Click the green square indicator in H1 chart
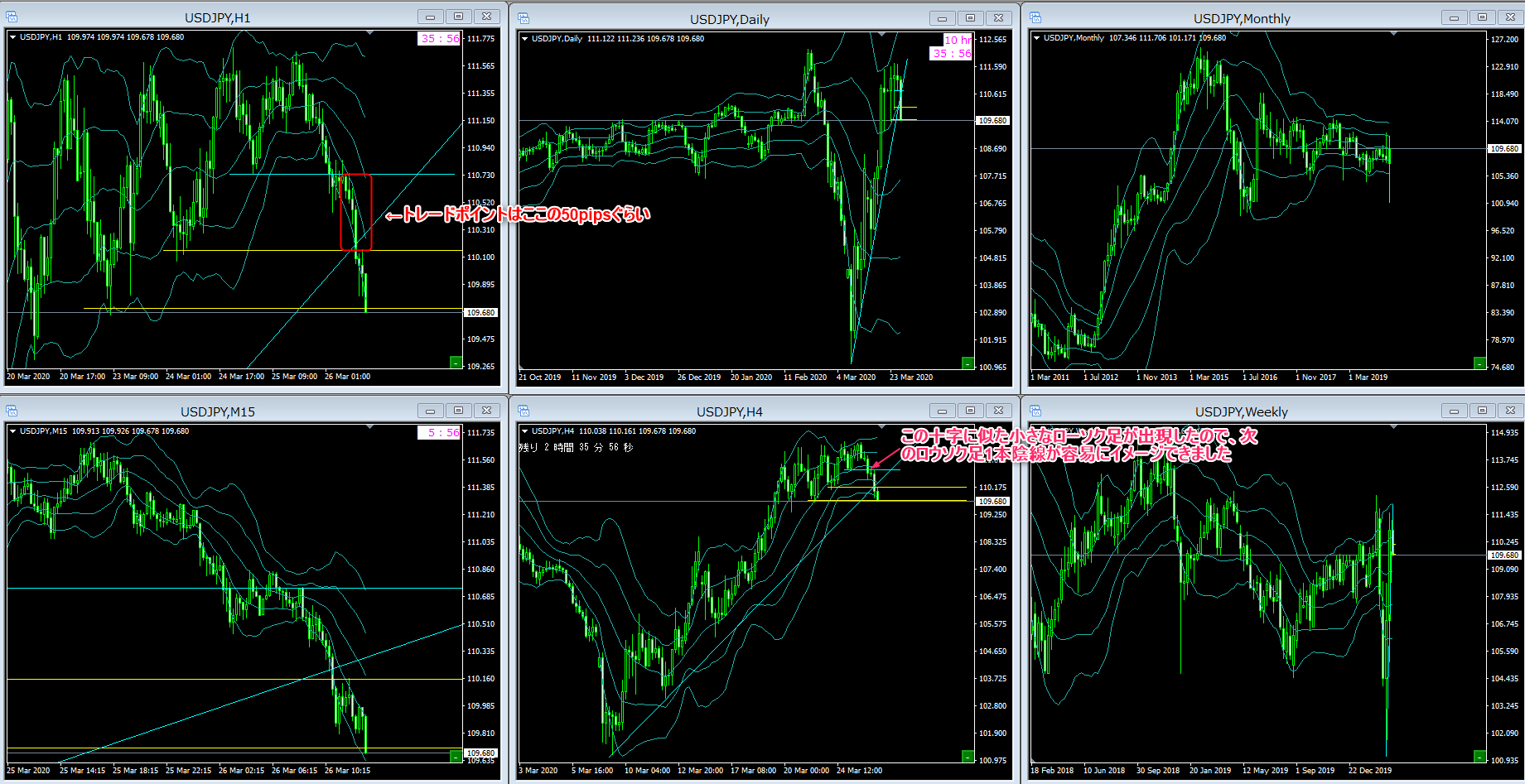 pos(456,363)
